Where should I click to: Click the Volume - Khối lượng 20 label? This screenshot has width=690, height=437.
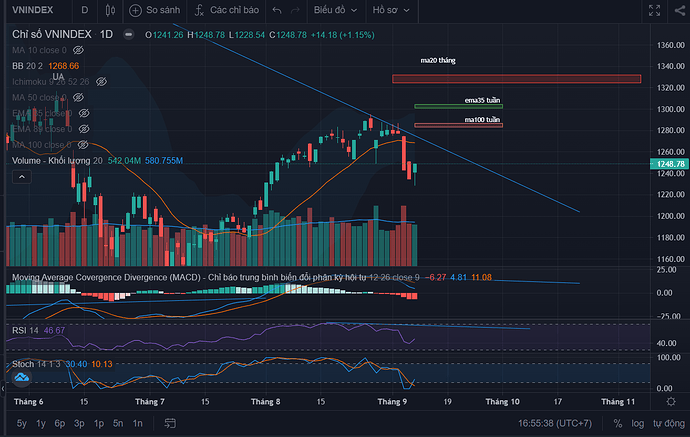57,161
